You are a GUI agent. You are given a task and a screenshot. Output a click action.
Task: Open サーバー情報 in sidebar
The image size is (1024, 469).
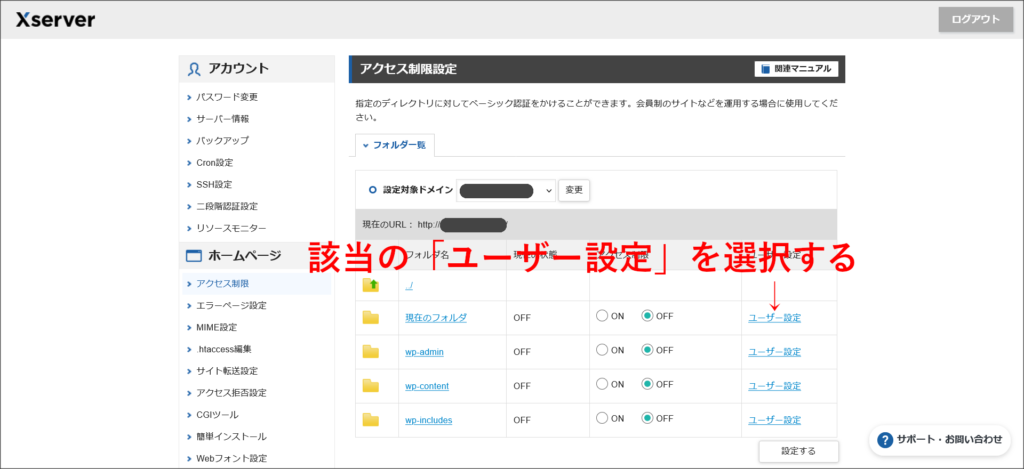click(222, 119)
